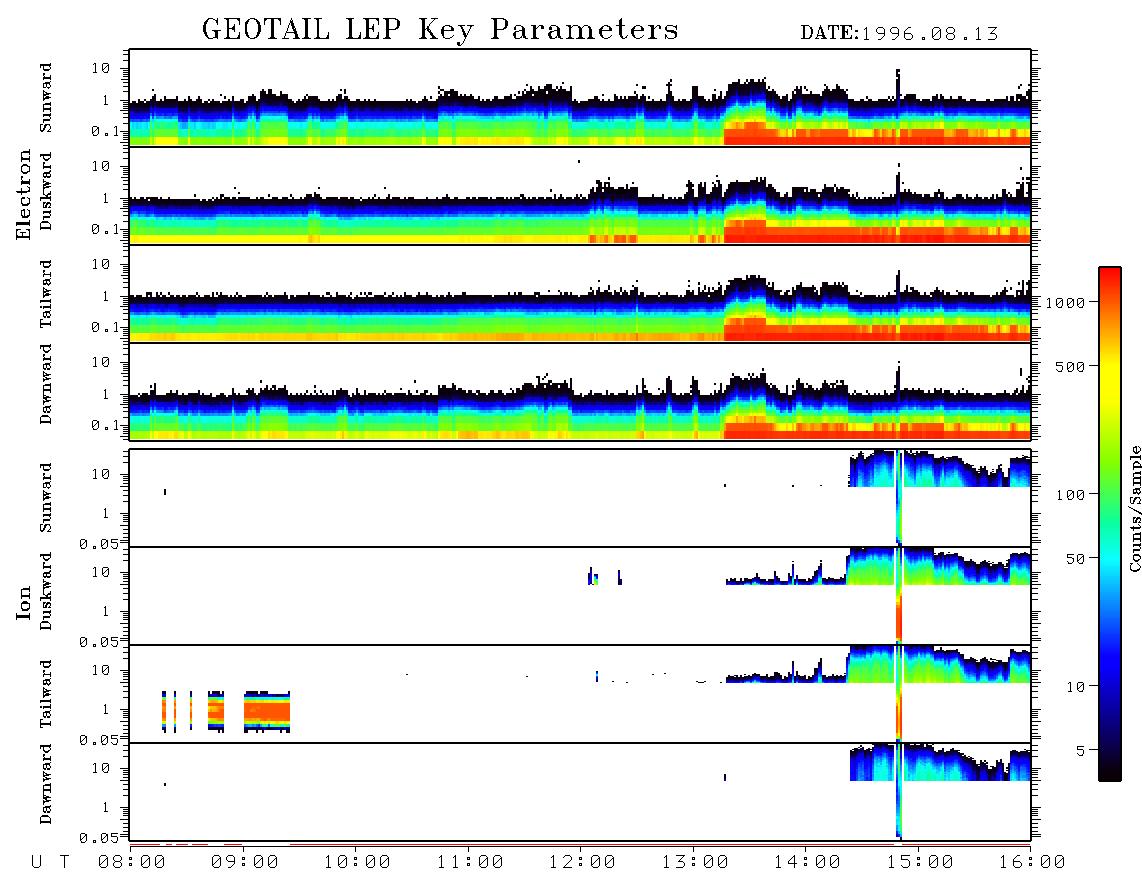Click the "DATE:1996.08.13" label
Screen dimensions: 1142x880
click(899, 33)
